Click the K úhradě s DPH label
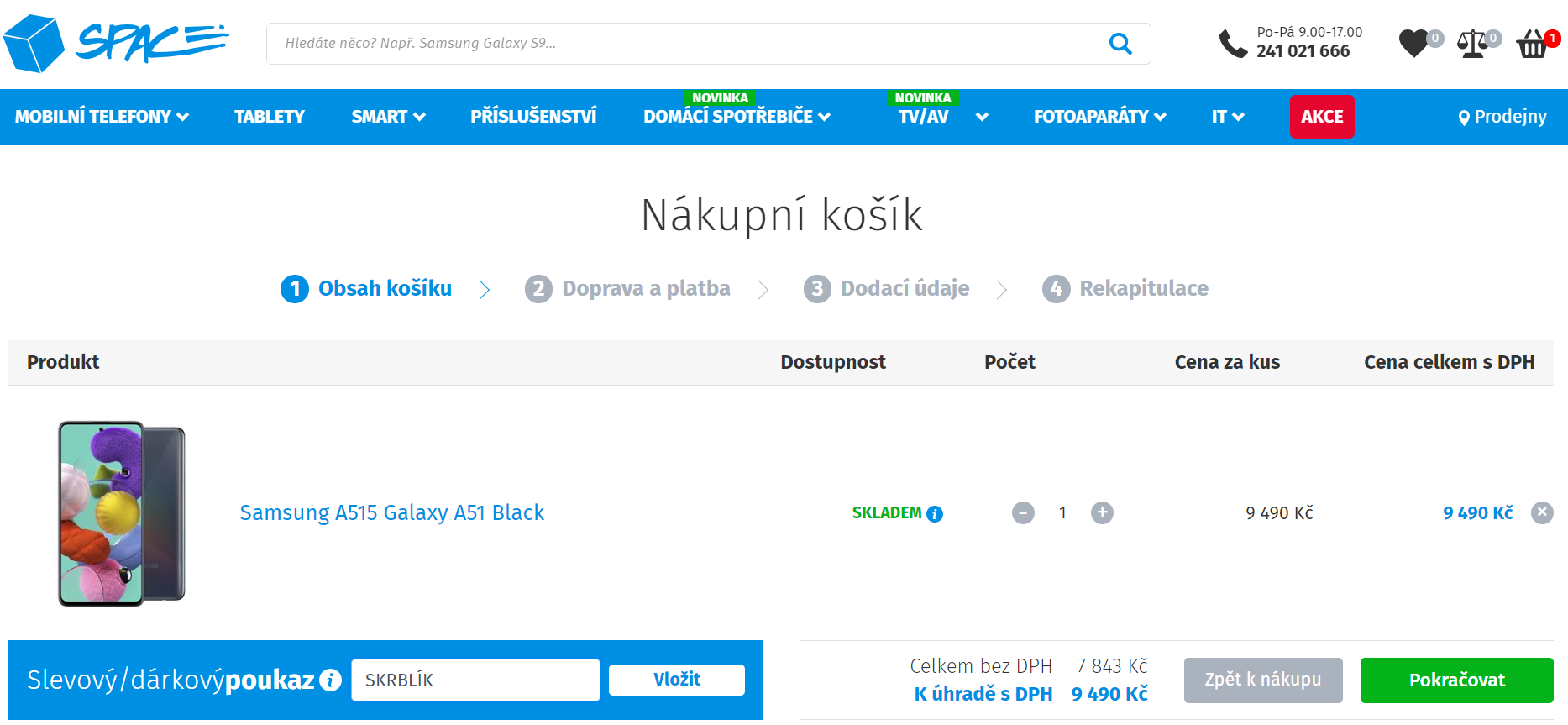This screenshot has width=1568, height=725. pyautogui.click(x=983, y=694)
